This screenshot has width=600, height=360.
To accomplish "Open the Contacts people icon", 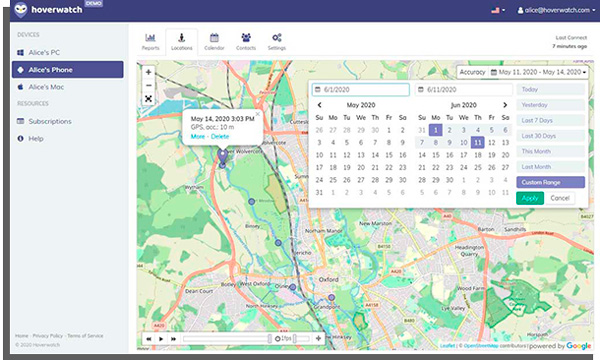I will click(246, 37).
